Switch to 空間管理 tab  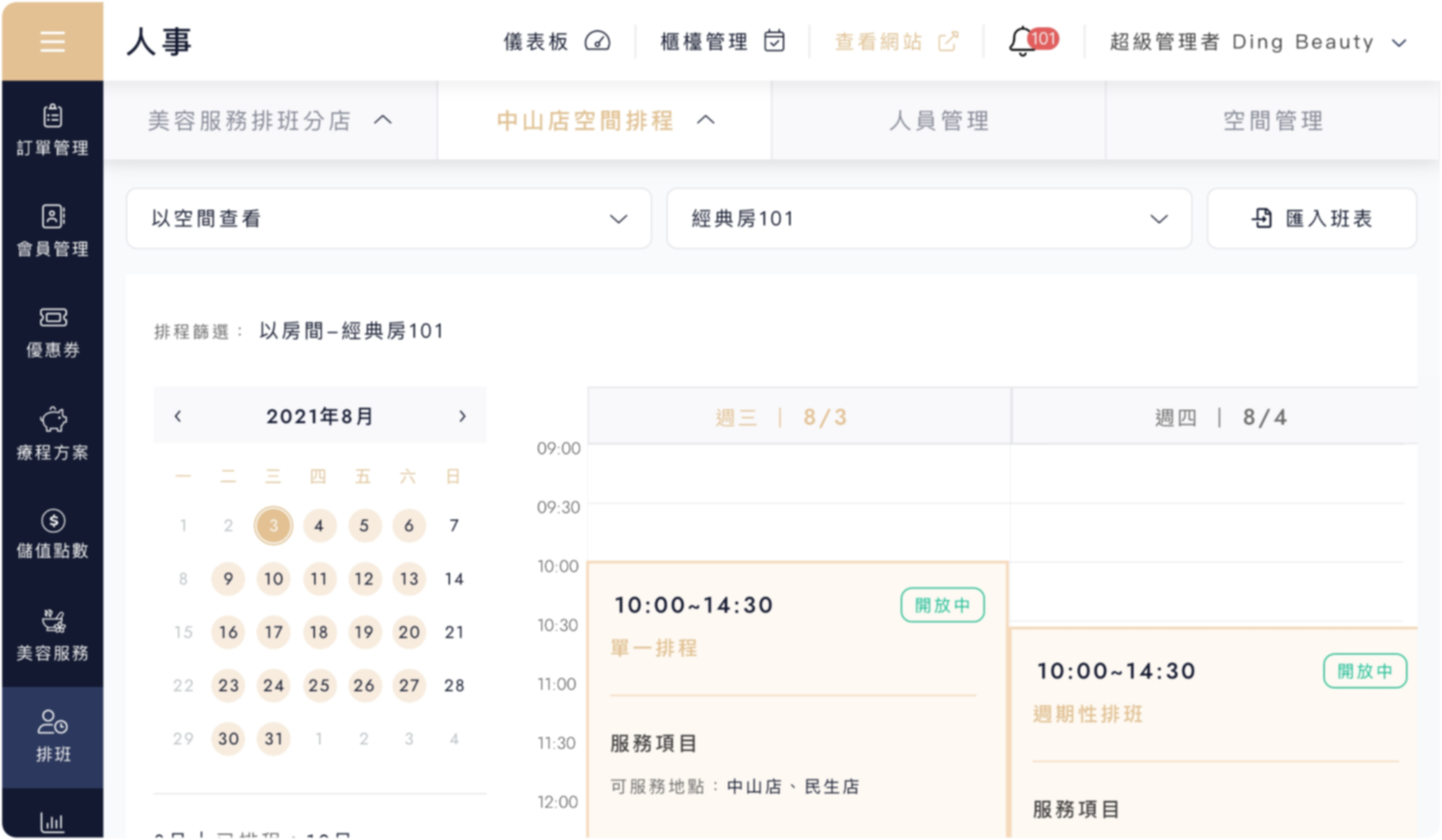point(1273,120)
